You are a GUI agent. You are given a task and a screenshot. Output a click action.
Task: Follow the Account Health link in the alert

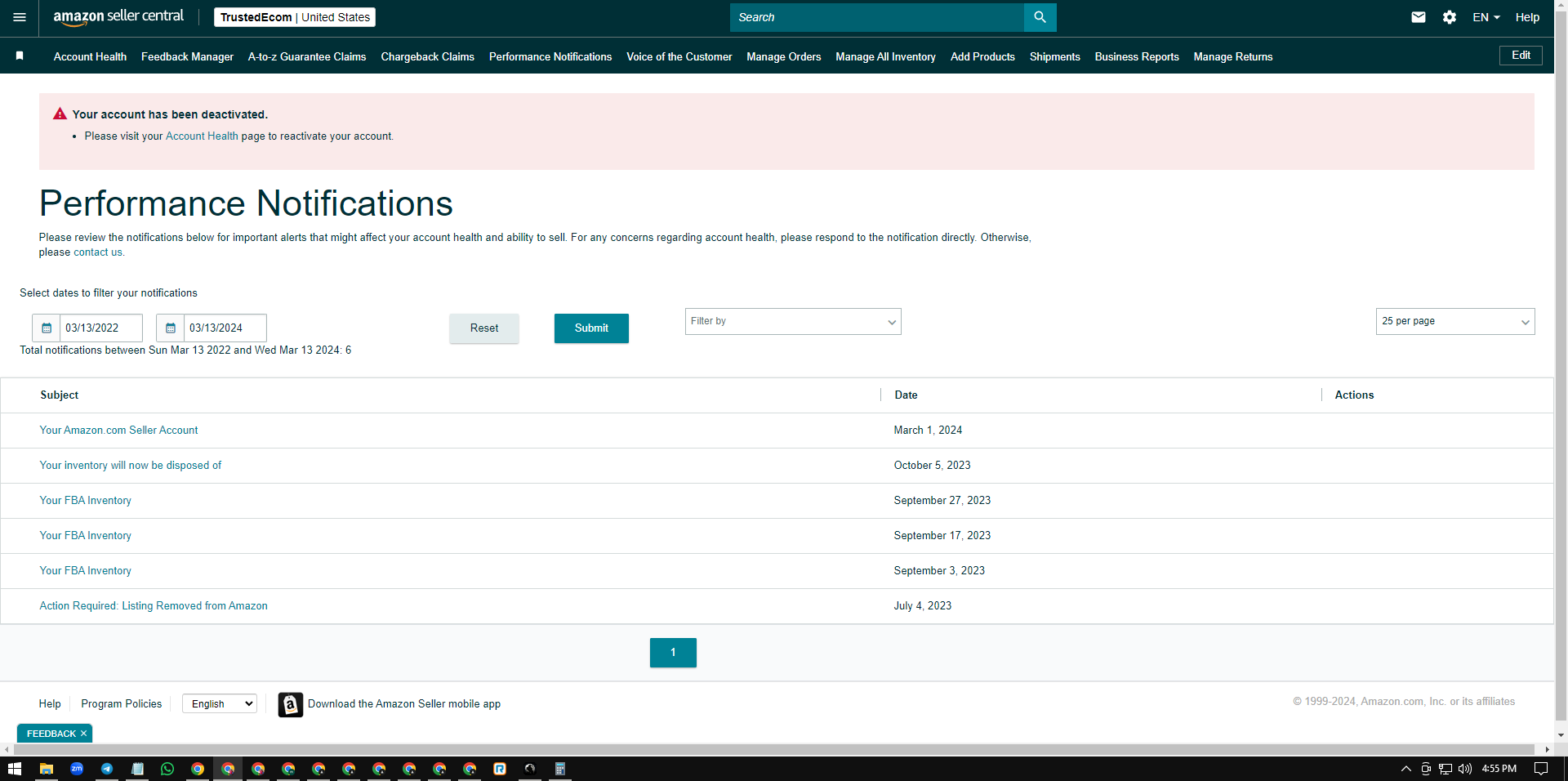point(202,136)
